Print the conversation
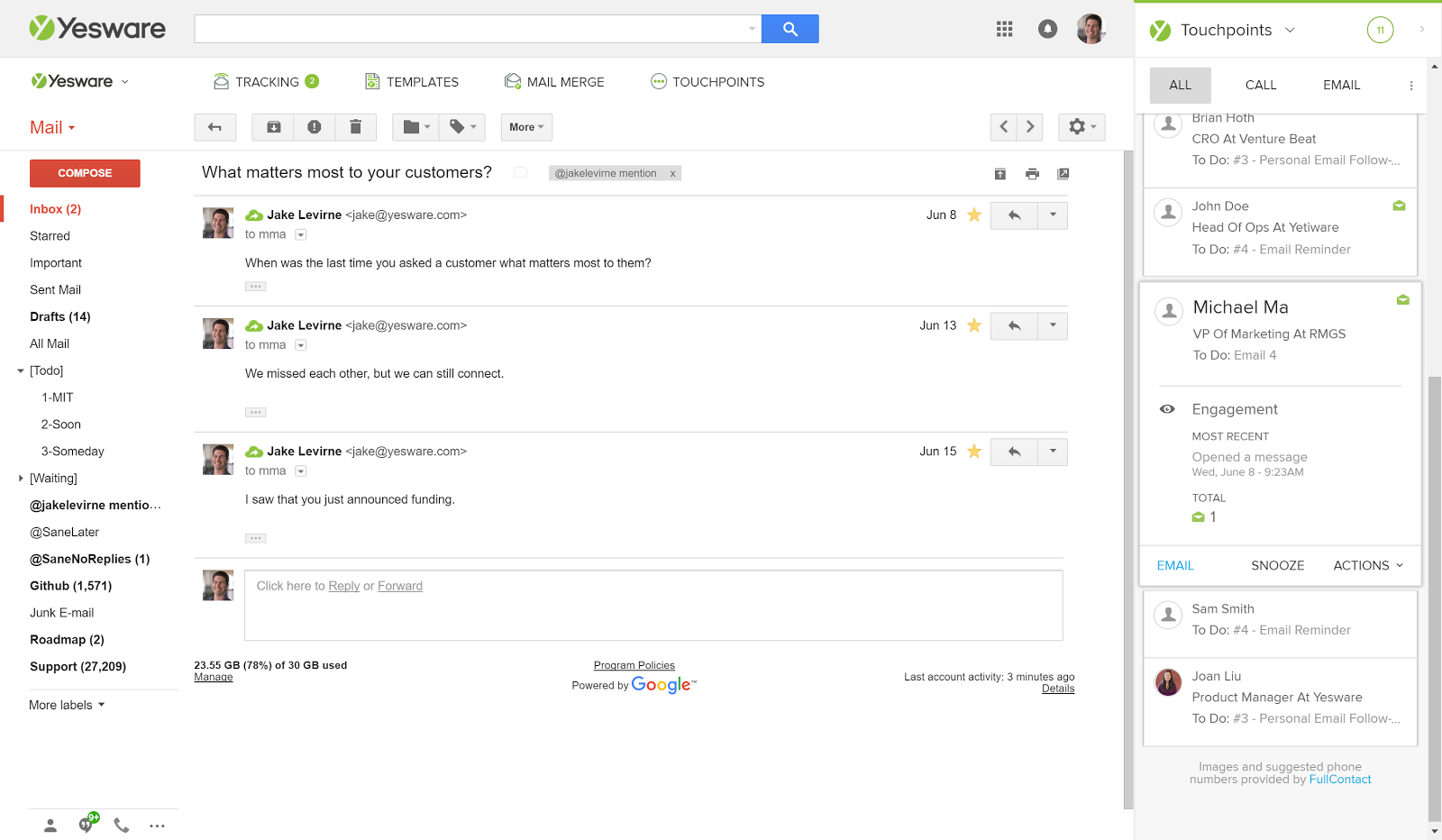 click(1032, 174)
